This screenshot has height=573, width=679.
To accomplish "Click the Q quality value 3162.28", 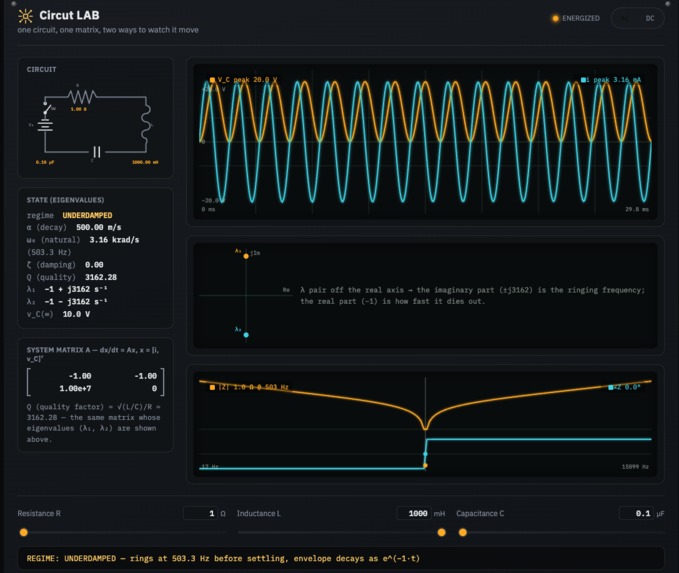I will 101,277.
